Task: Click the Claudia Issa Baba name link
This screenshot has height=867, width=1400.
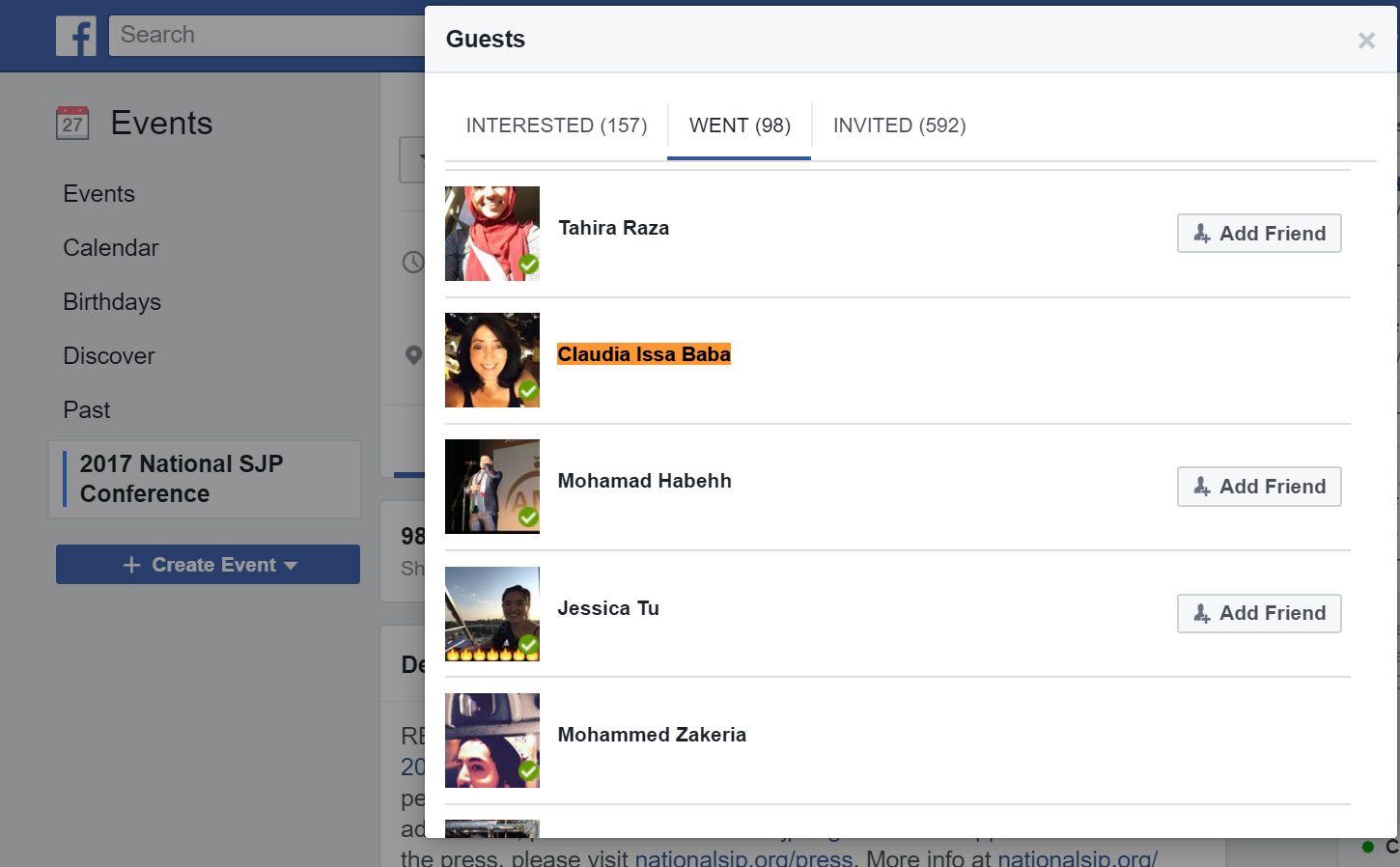Action: [644, 354]
